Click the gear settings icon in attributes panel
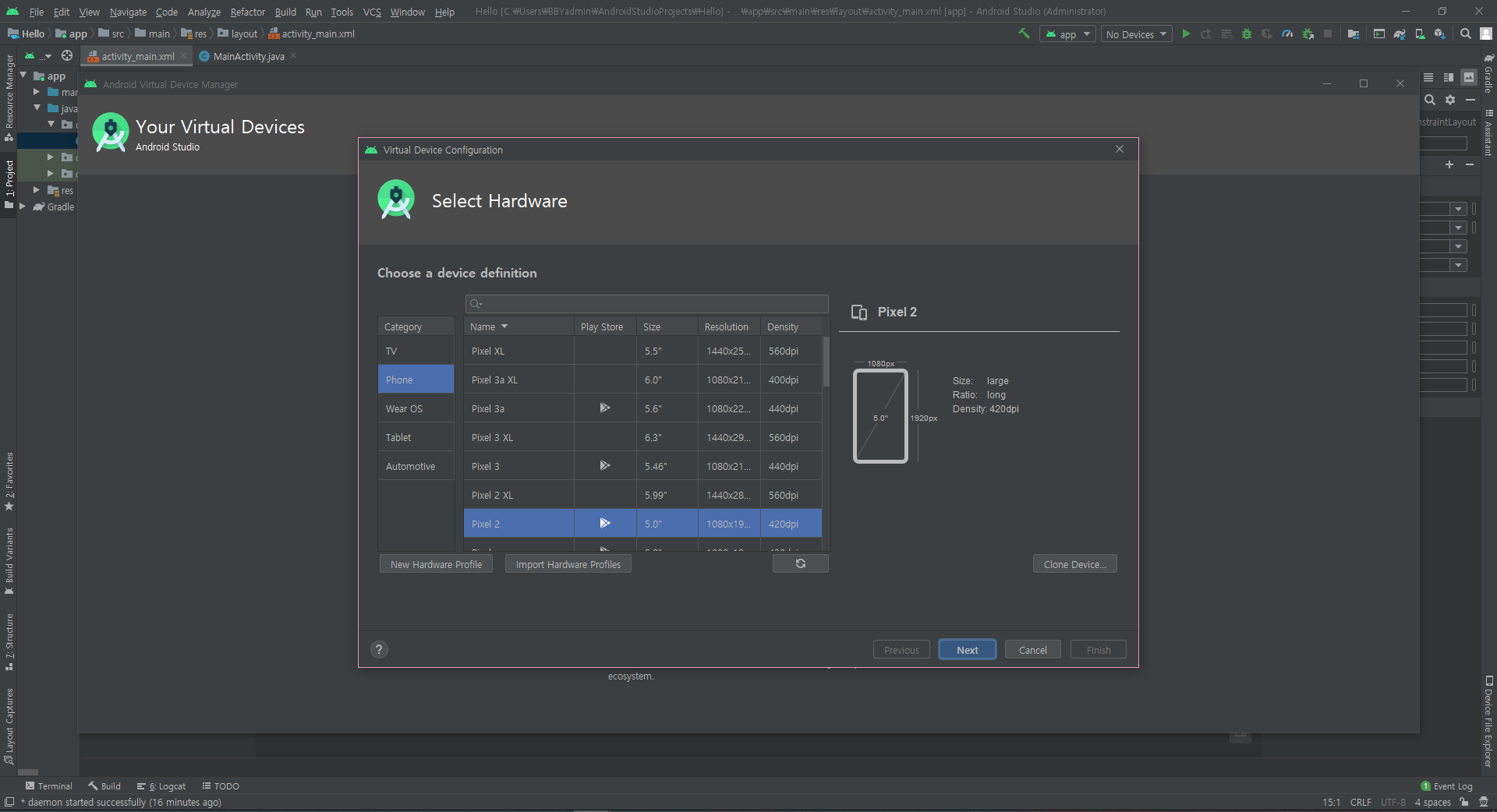The height and width of the screenshot is (812, 1497). tap(1450, 100)
